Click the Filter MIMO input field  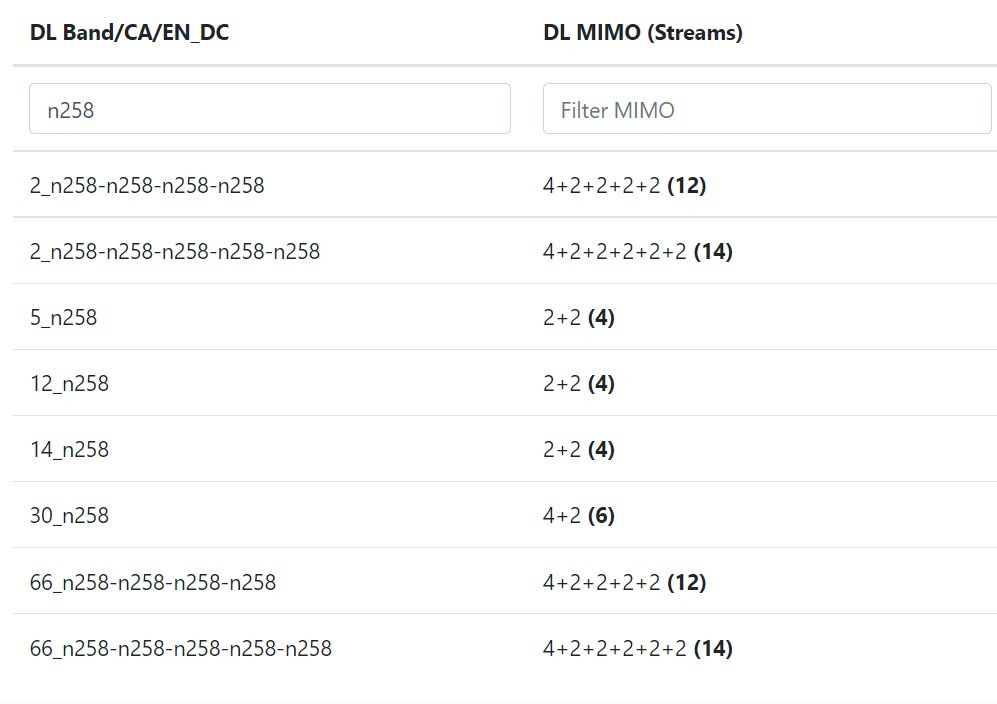[767, 109]
